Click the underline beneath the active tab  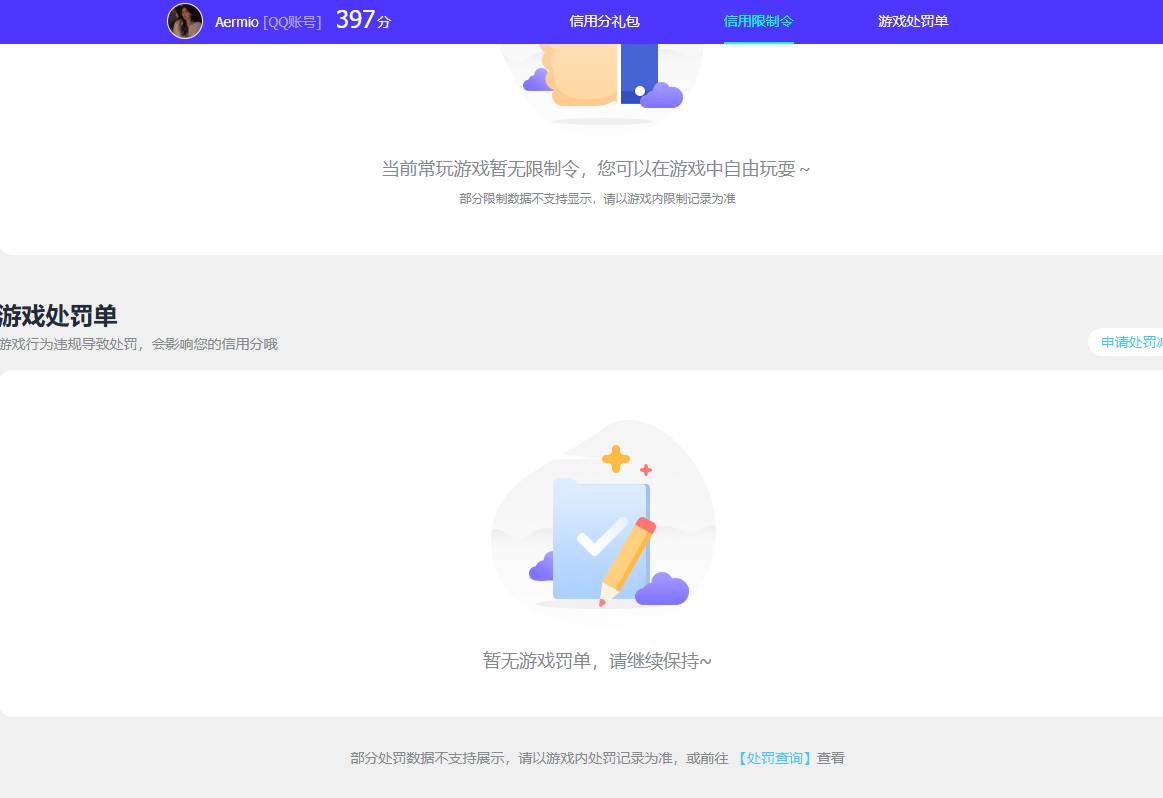(x=759, y=42)
